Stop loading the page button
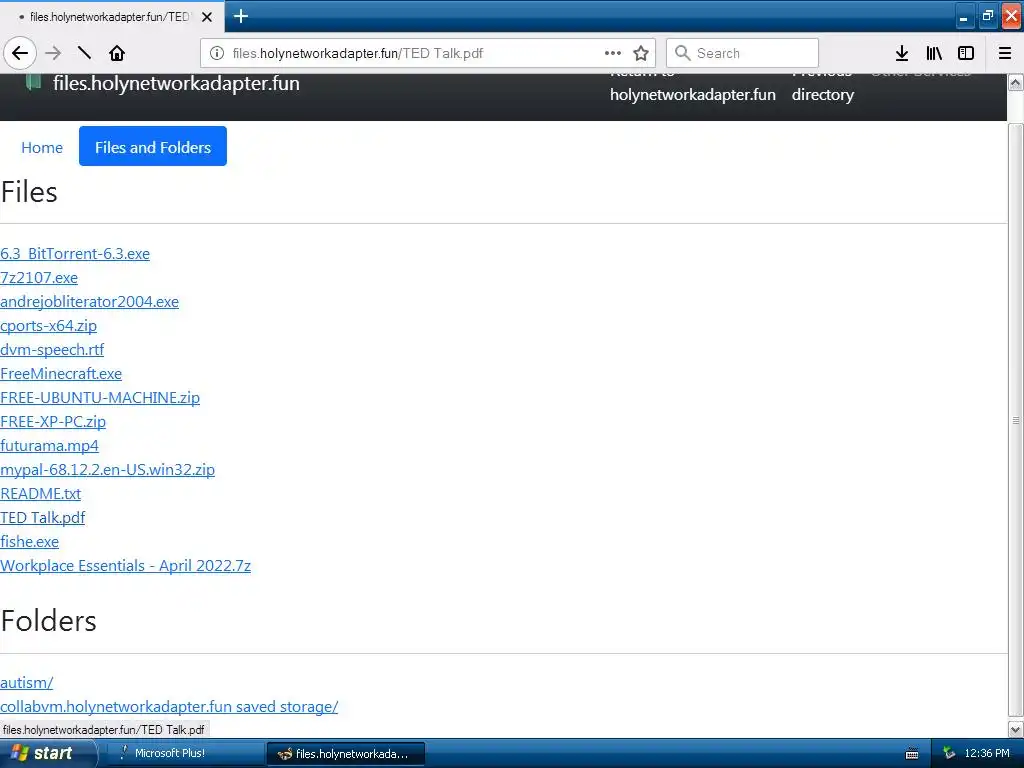The width and height of the screenshot is (1024, 768). (84, 53)
